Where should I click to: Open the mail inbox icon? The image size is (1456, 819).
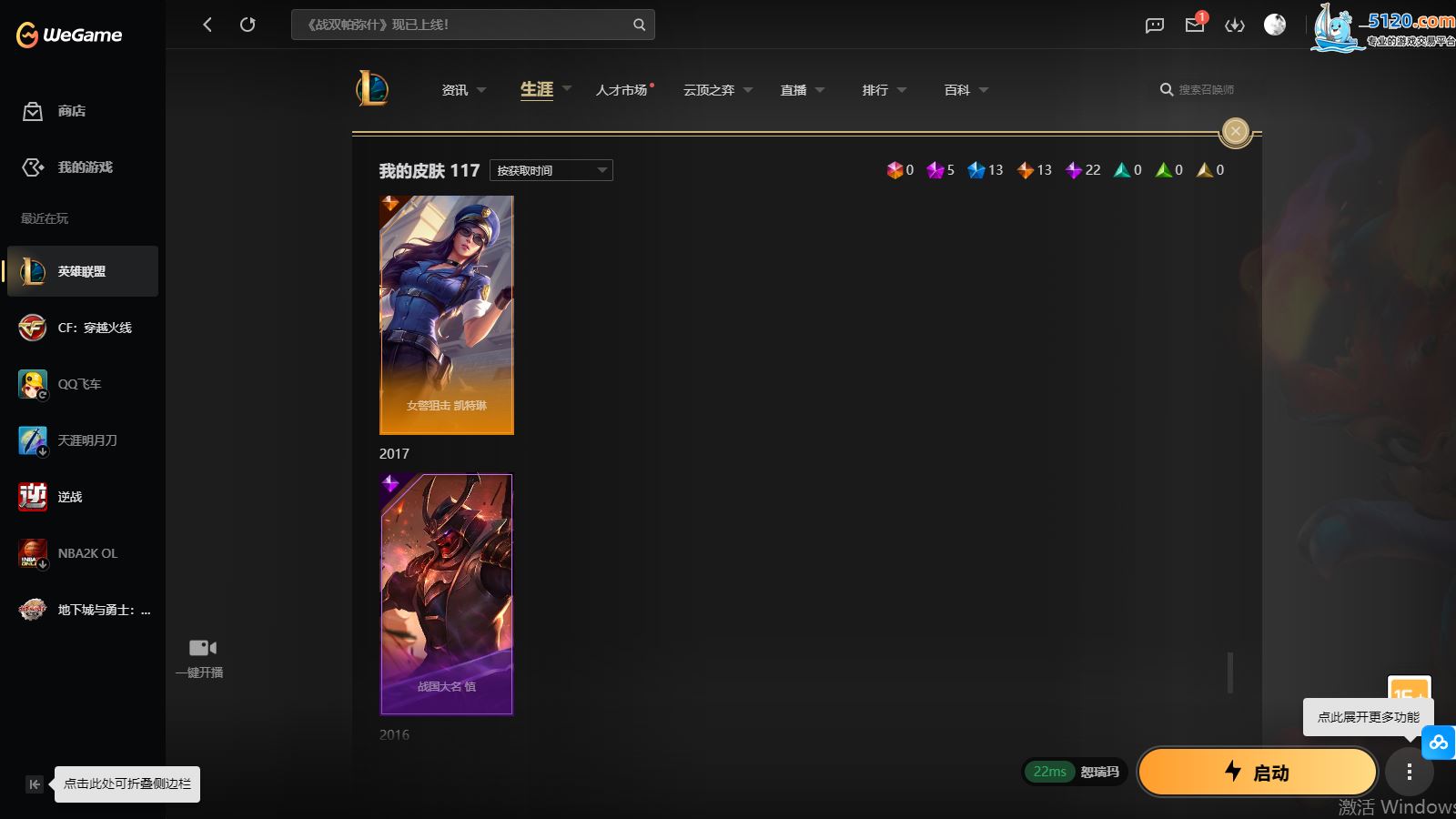coord(1195,25)
